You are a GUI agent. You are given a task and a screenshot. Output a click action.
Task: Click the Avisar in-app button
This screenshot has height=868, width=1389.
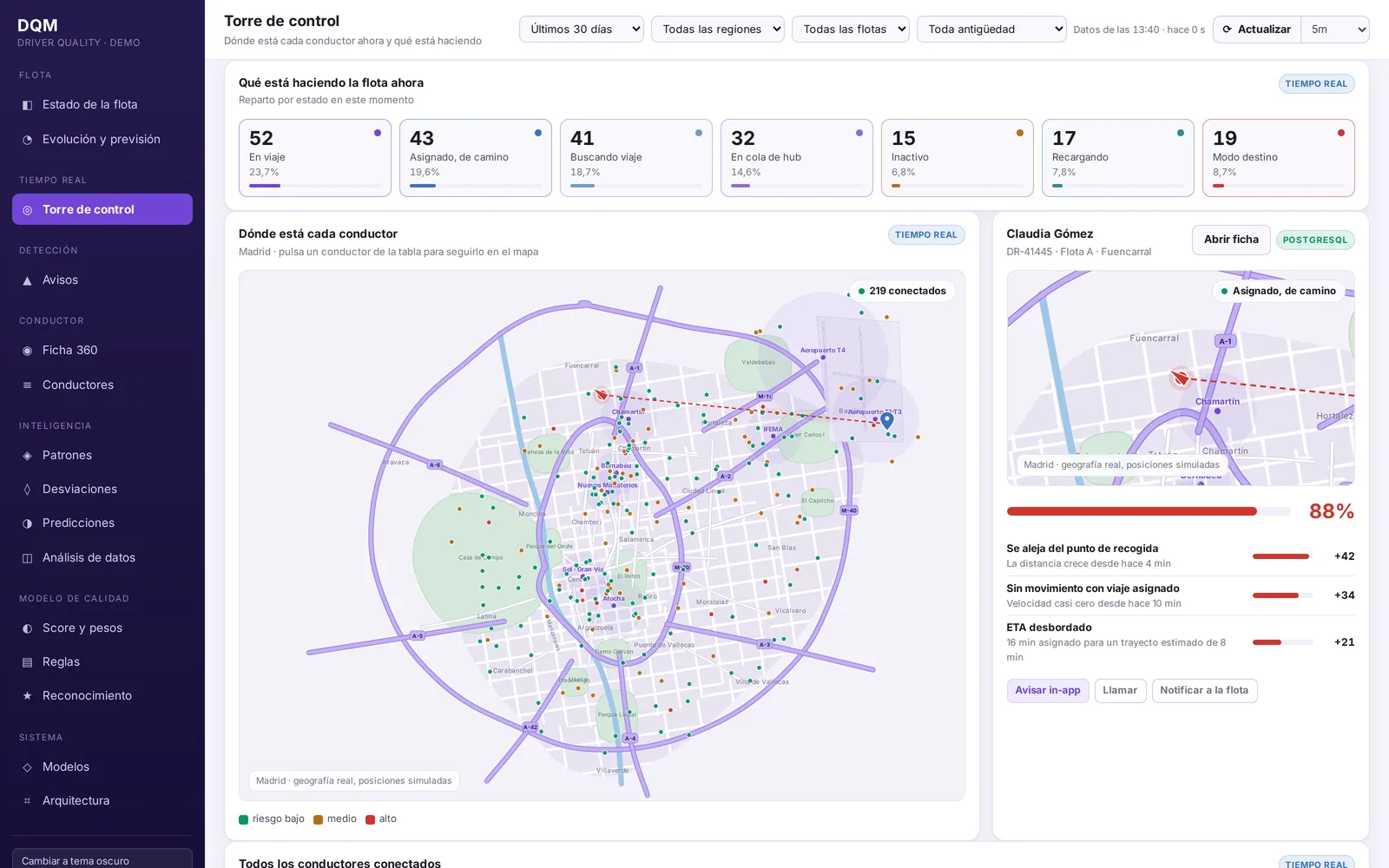[1048, 691]
